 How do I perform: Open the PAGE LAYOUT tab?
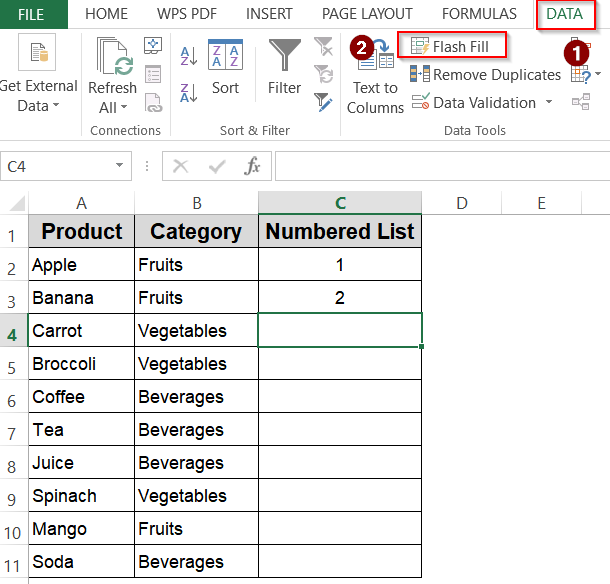pyautogui.click(x=367, y=14)
